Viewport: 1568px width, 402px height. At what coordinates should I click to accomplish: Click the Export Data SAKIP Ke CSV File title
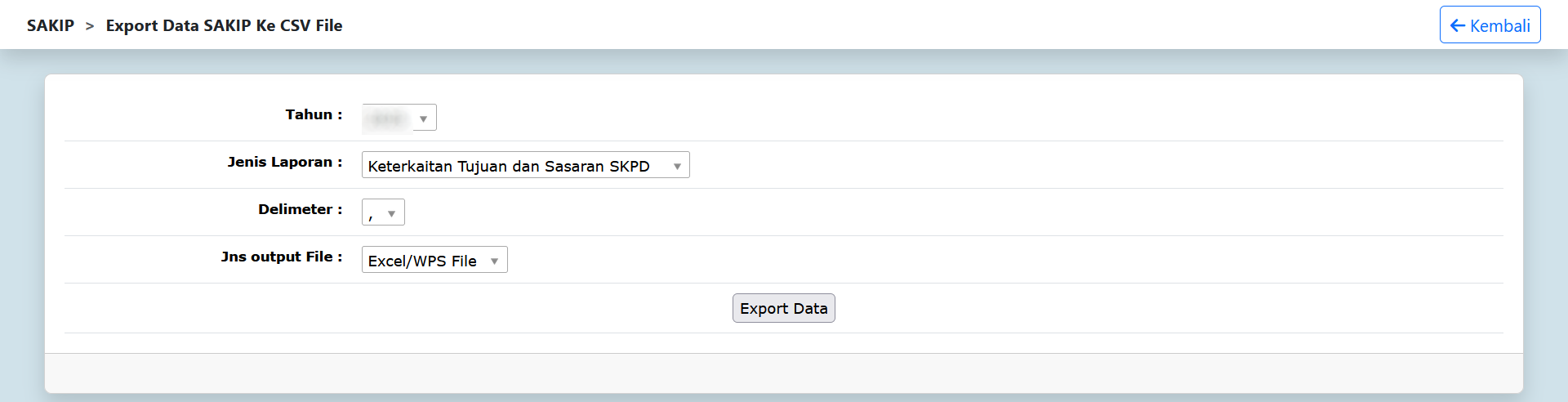point(224,25)
